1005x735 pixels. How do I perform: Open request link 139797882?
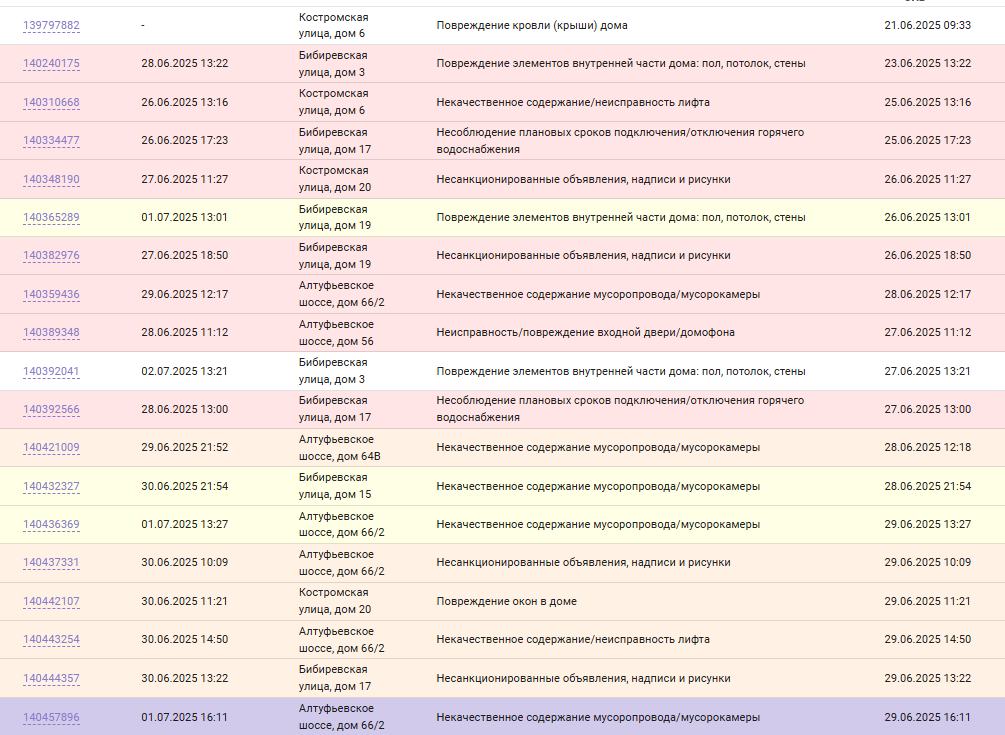(51, 26)
